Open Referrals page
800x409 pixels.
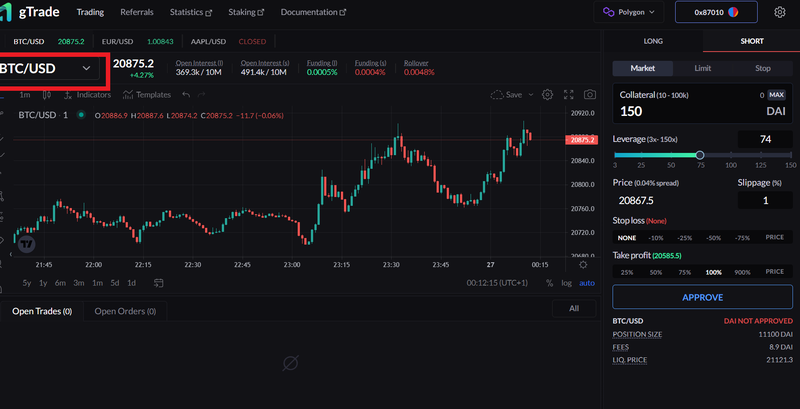pos(137,12)
